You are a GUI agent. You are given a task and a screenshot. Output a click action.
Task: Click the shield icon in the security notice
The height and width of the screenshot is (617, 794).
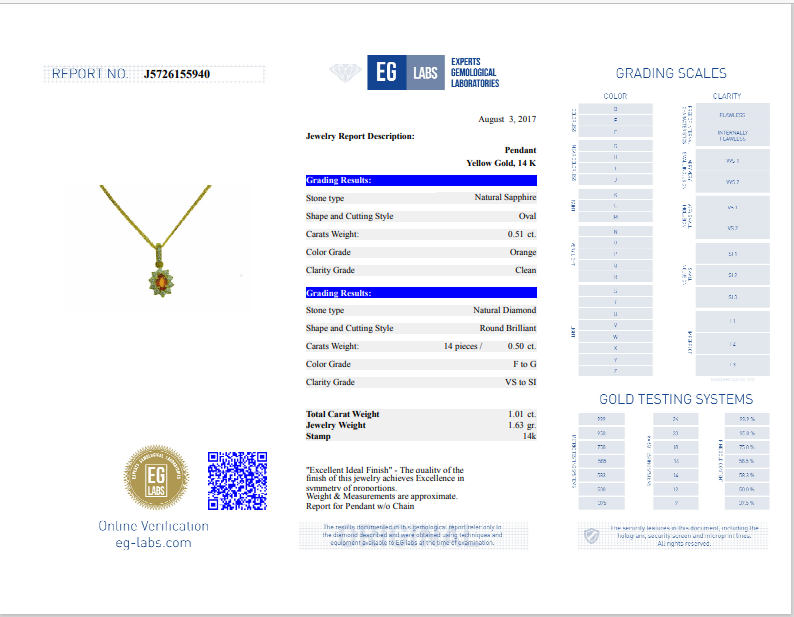592,537
